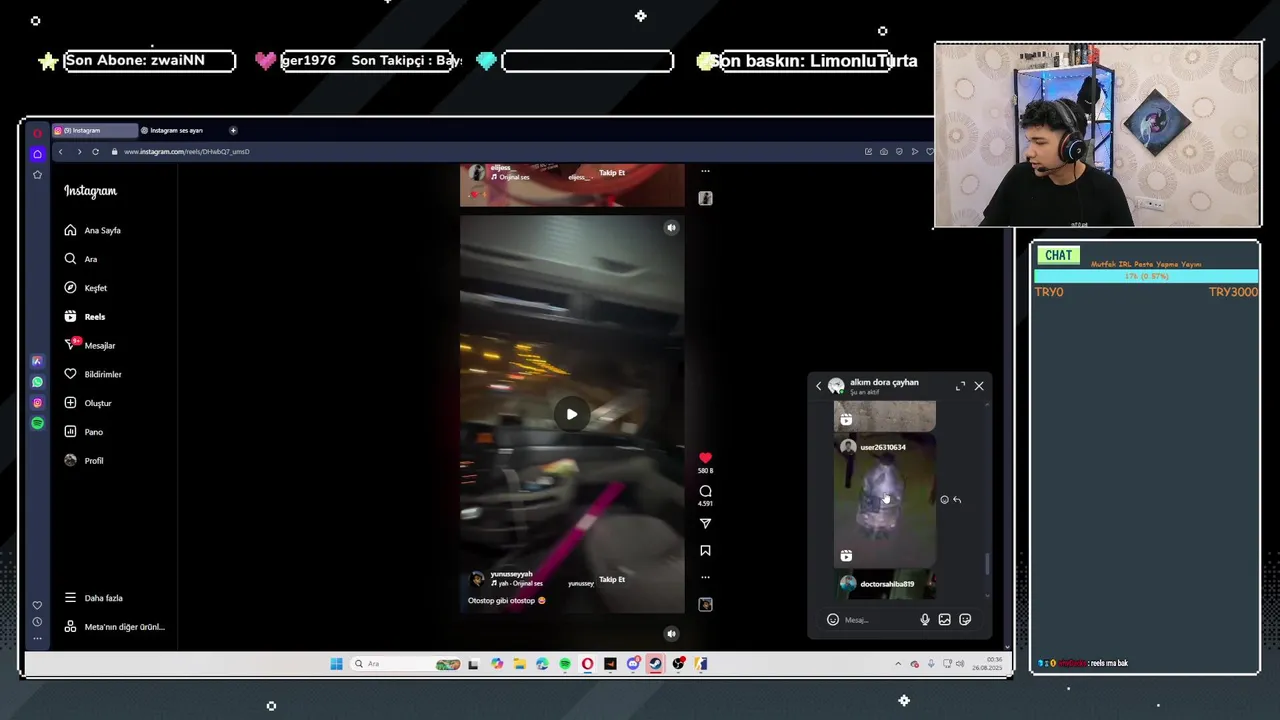Click Oluştur to create a post
1280x720 pixels.
[87, 403]
